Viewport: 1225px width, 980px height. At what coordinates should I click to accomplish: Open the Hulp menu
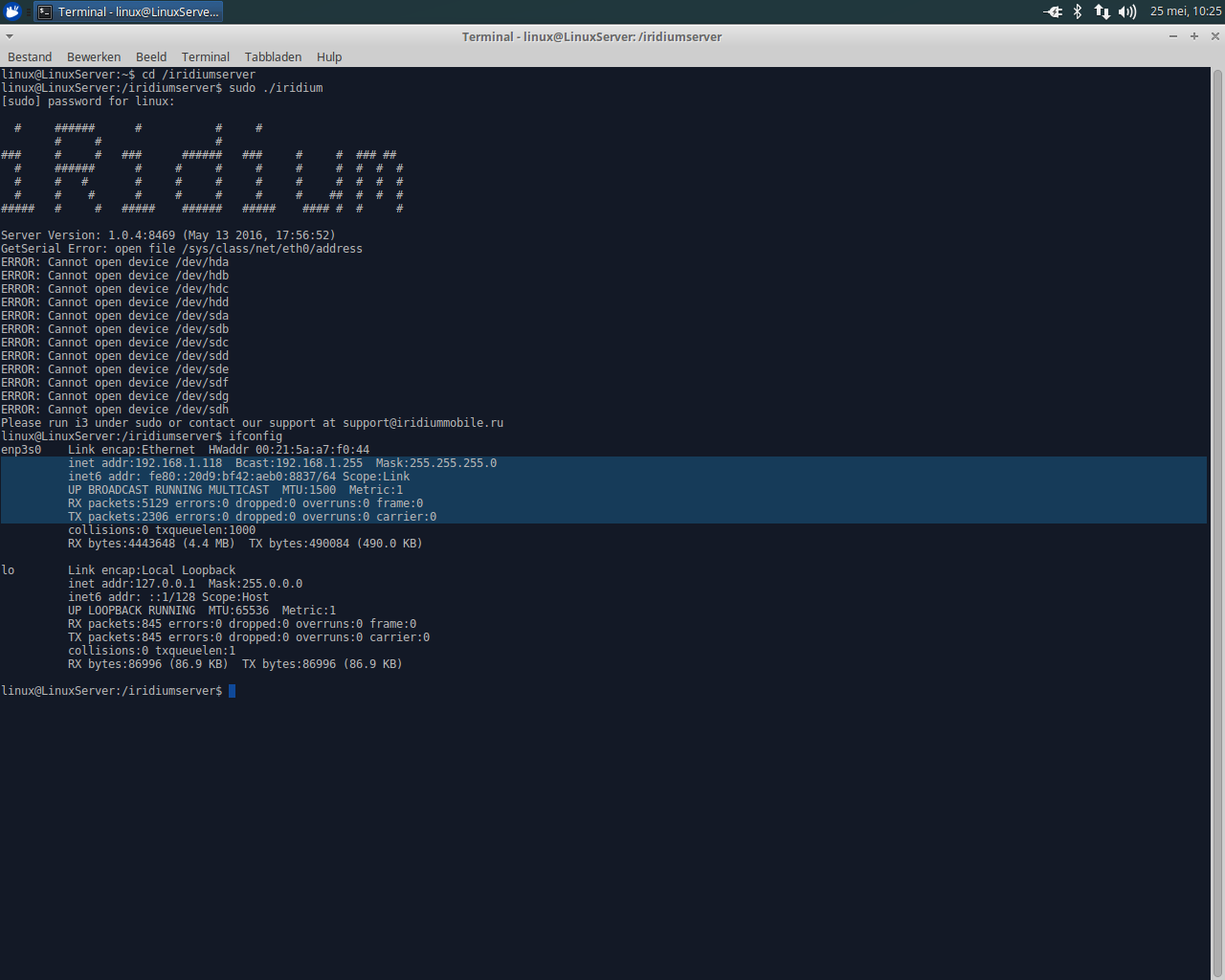coord(329,57)
